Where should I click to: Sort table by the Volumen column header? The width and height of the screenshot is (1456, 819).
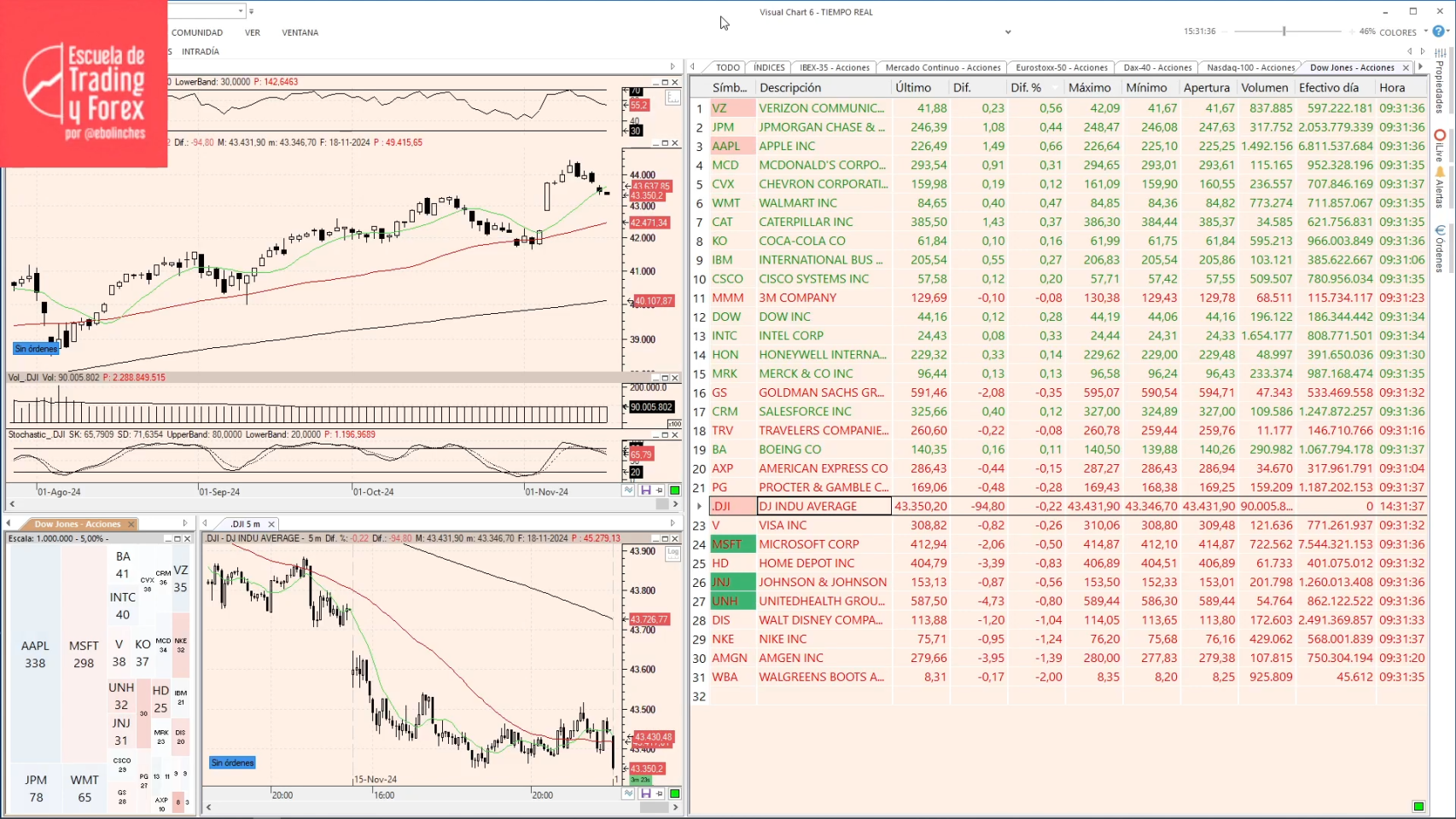pyautogui.click(x=1265, y=88)
